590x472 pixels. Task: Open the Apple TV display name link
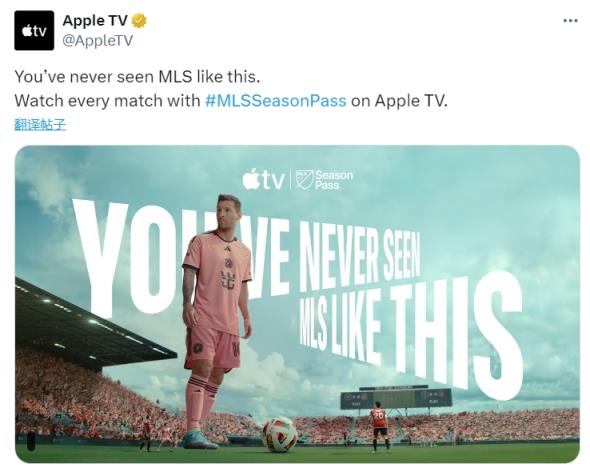(x=95, y=21)
